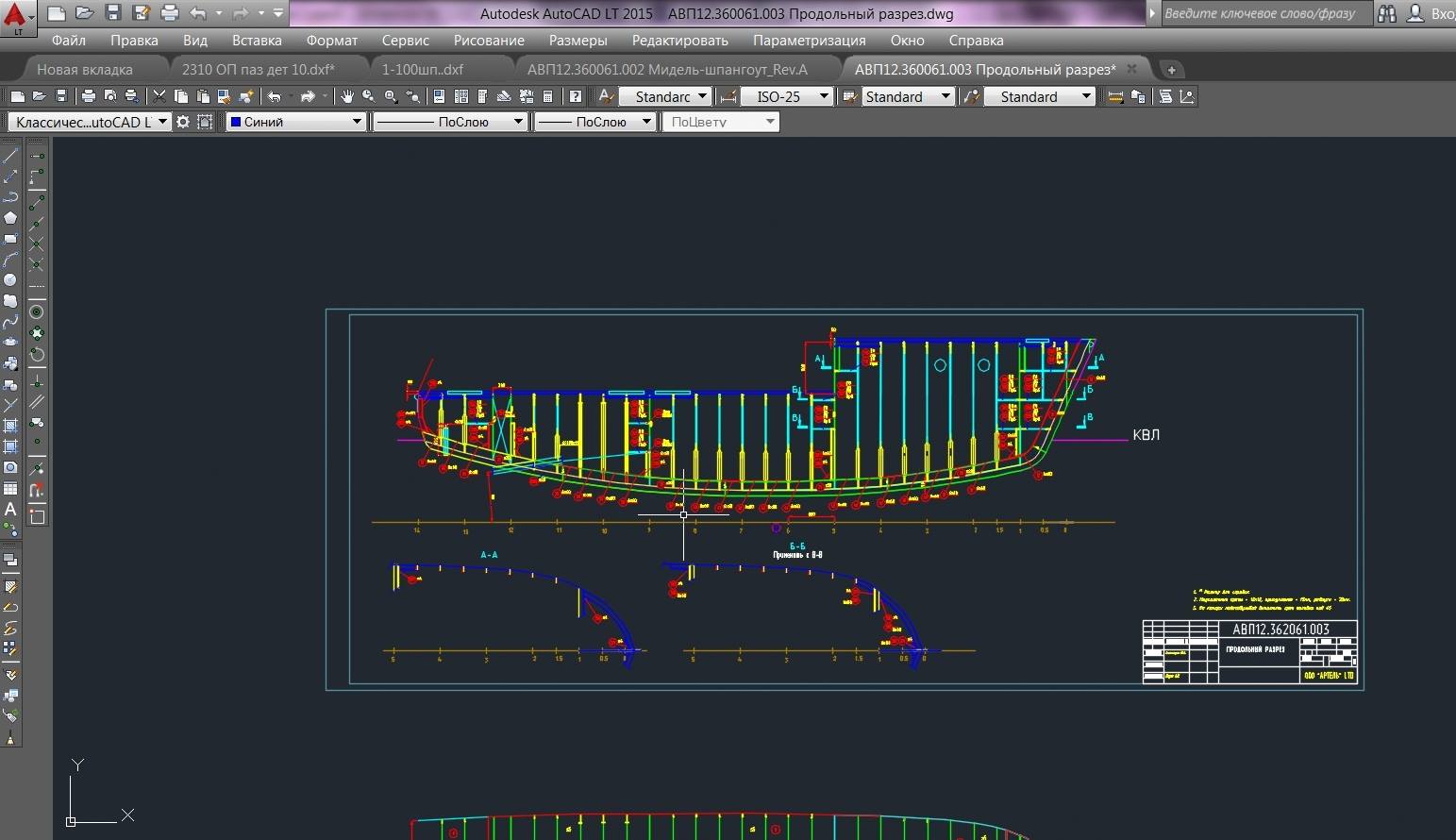Open the AutoCAD application menu button
Image resolution: width=1456 pixels, height=840 pixels.
pos(16,17)
